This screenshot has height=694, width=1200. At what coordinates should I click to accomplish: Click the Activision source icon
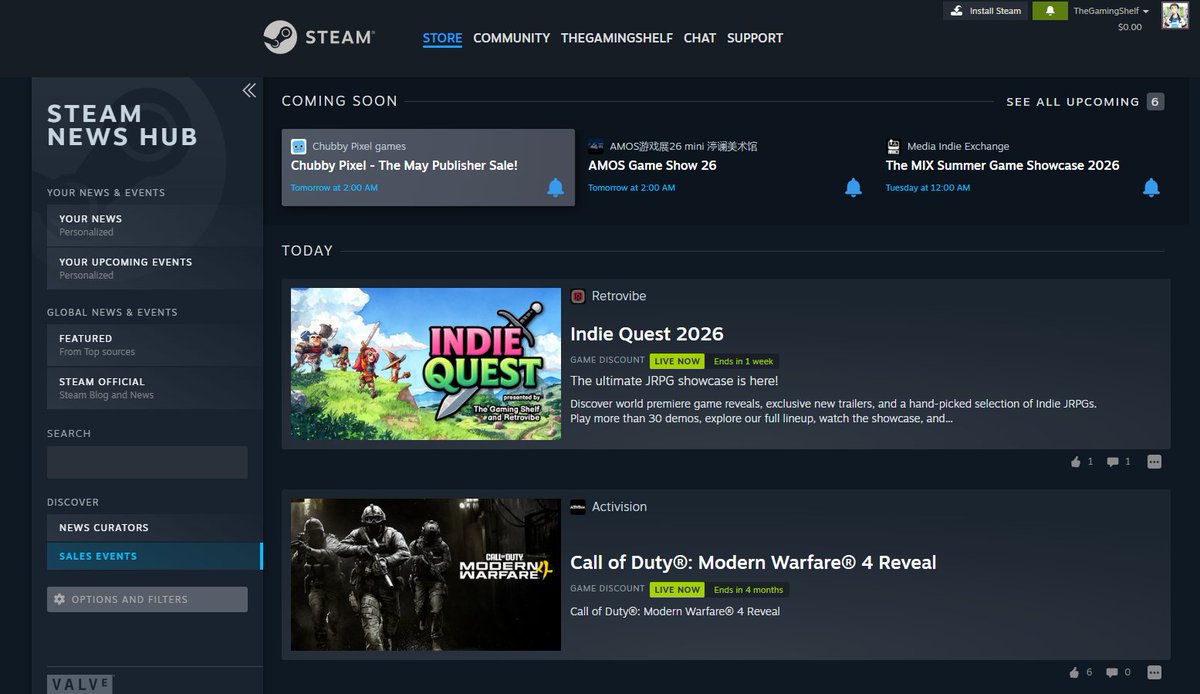pos(578,507)
